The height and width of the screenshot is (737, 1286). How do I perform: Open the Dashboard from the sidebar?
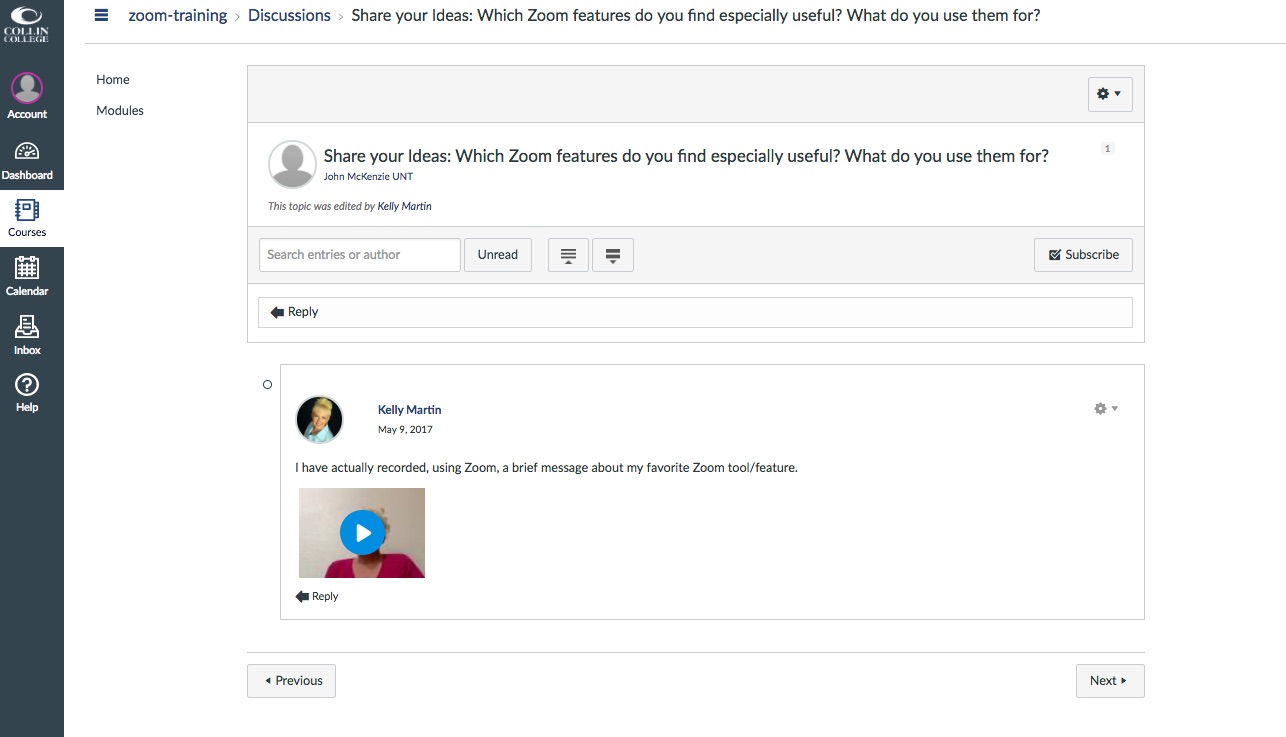click(27, 160)
